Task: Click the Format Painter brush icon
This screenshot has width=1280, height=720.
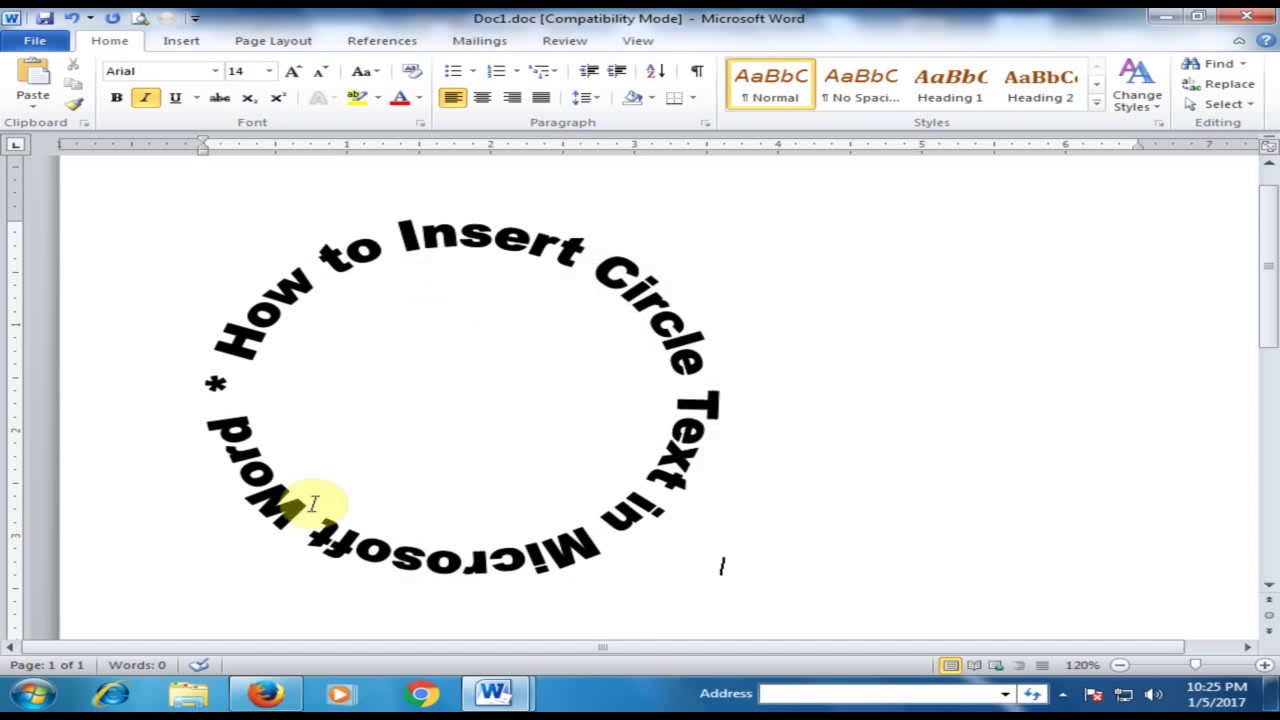Action: (73, 103)
